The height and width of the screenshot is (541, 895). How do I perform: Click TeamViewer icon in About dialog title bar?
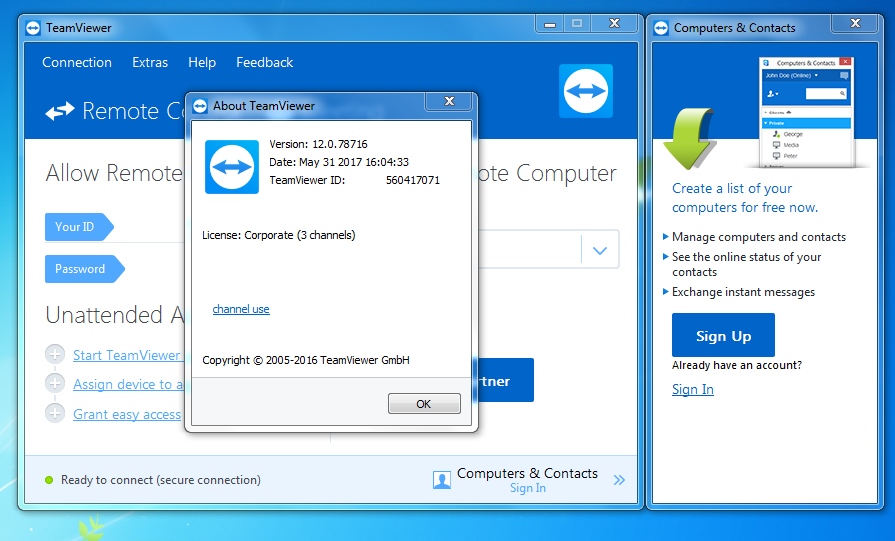(x=200, y=106)
